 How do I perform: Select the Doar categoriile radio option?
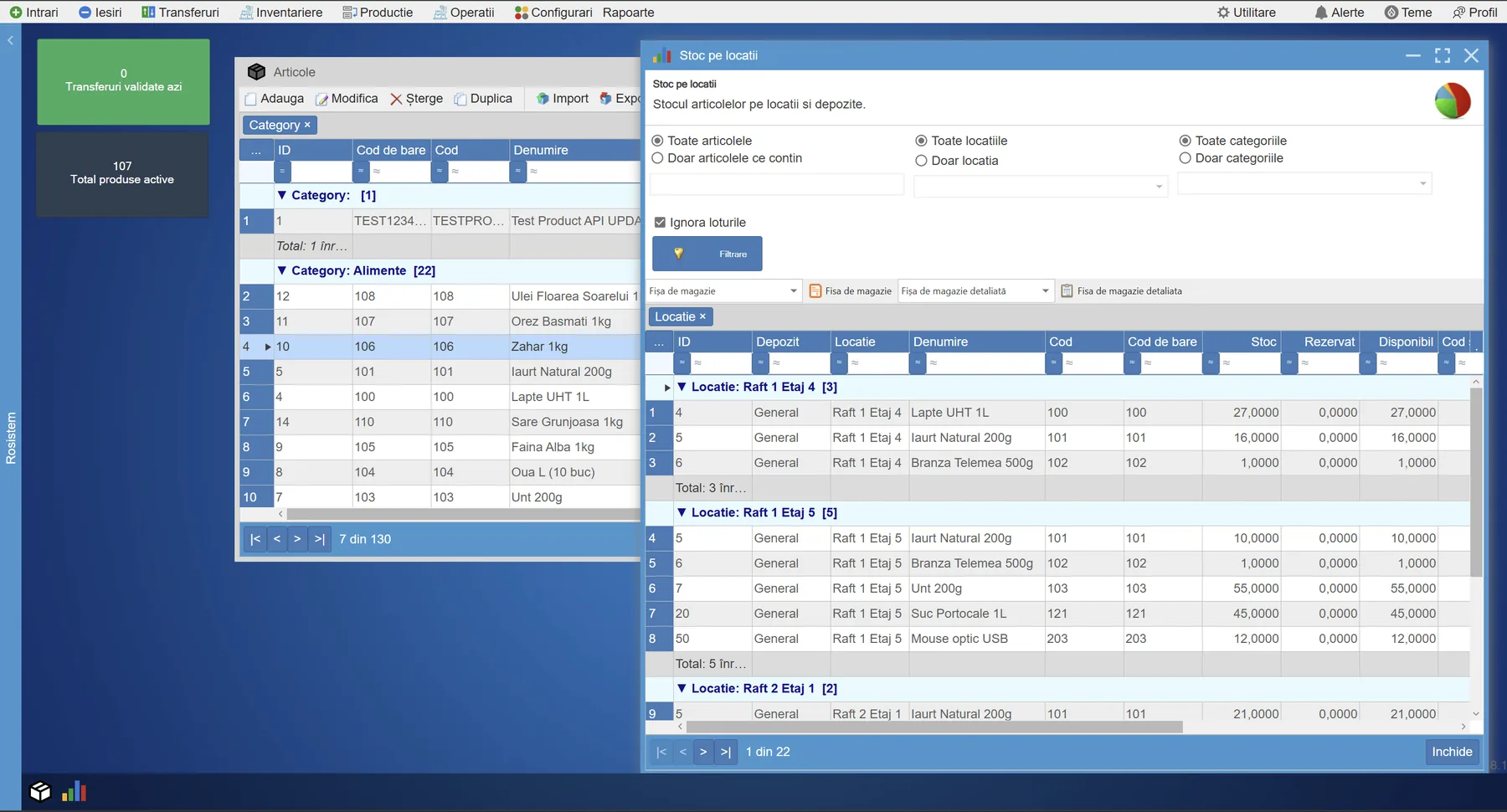coord(1185,158)
